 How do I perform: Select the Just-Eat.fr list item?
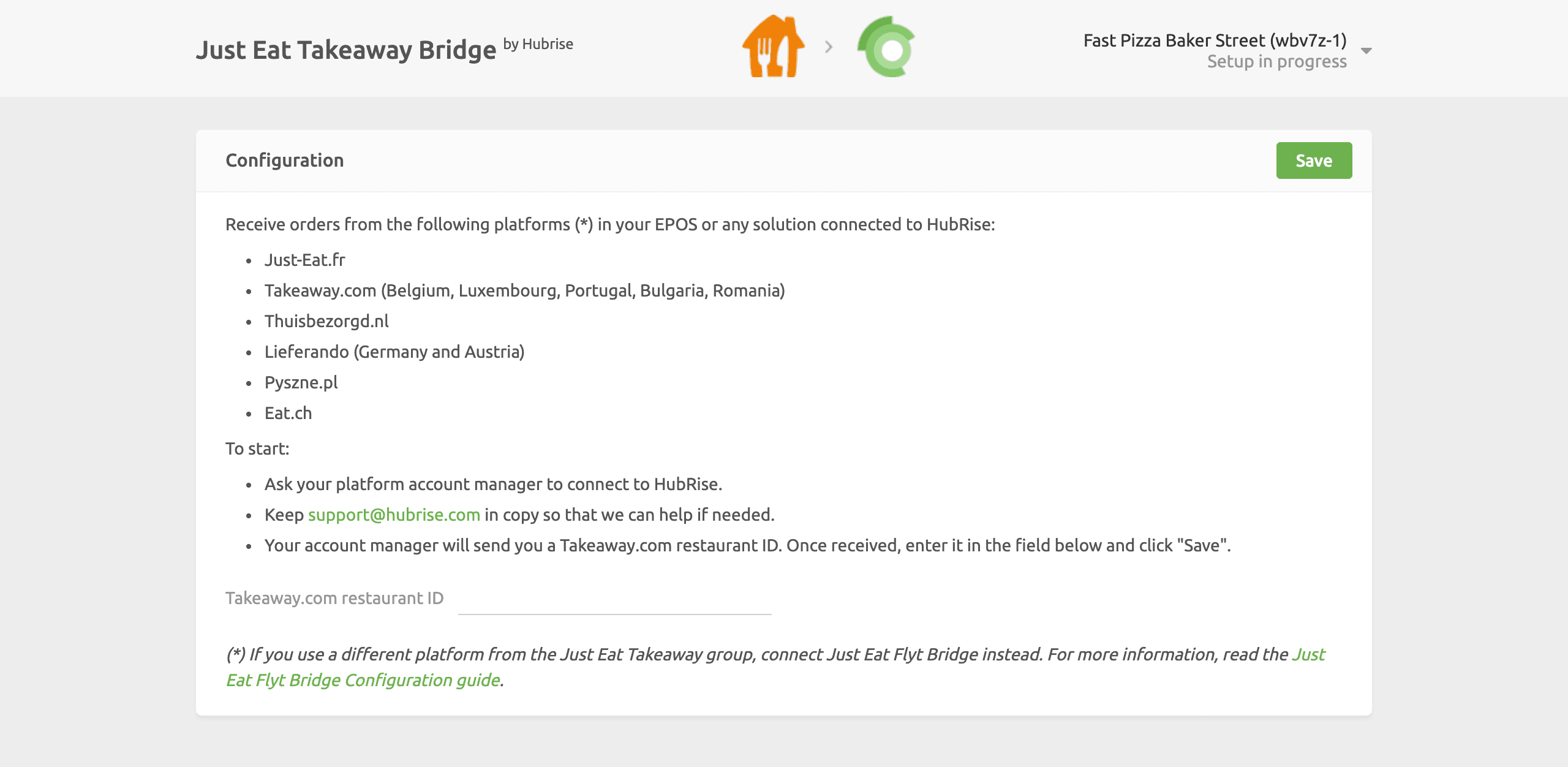[305, 260]
